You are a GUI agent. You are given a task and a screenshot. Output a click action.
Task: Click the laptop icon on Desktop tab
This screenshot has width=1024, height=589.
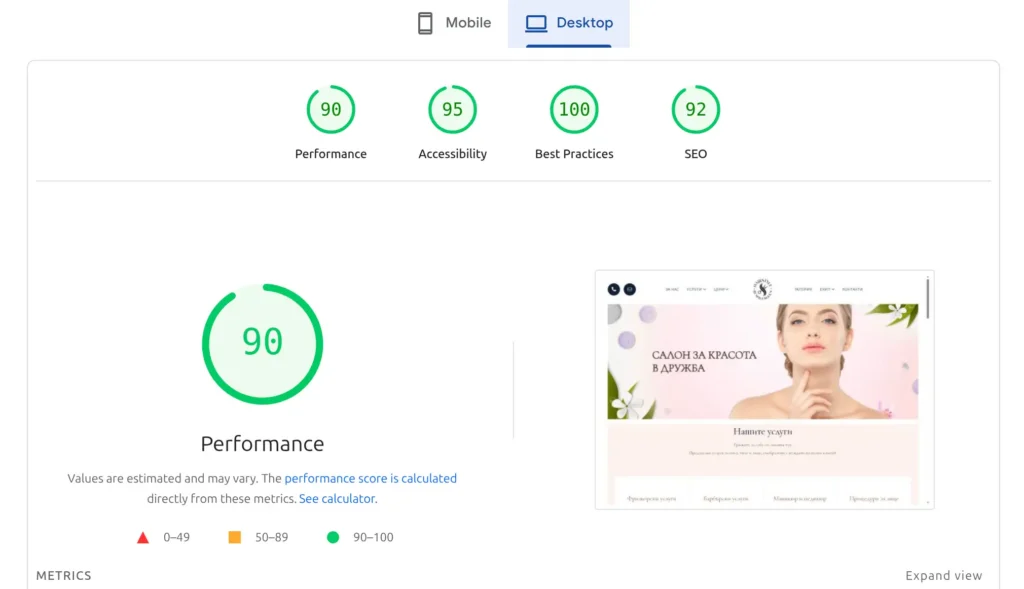pos(536,24)
